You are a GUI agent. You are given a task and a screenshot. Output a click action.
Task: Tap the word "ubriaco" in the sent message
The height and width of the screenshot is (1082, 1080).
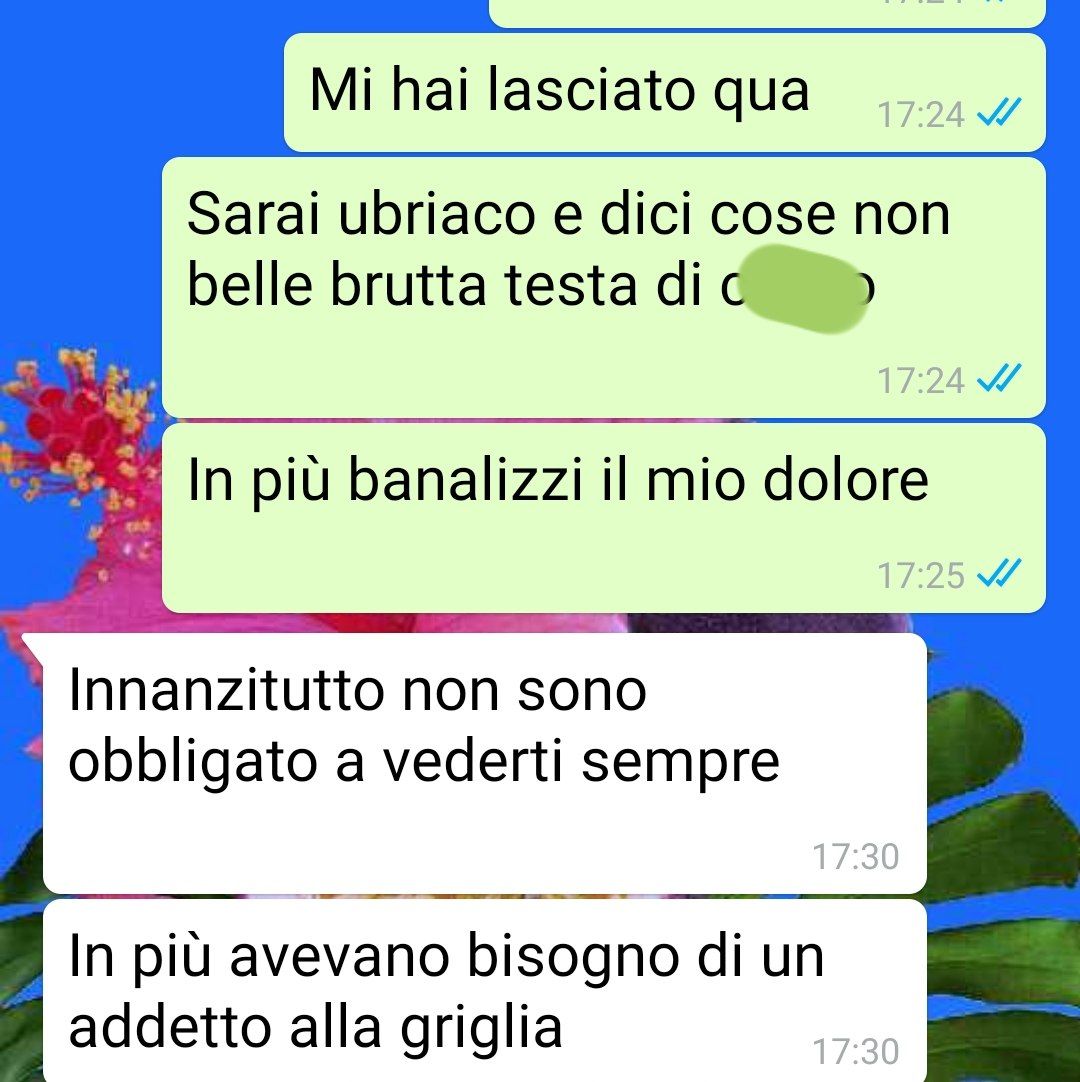pos(437,215)
